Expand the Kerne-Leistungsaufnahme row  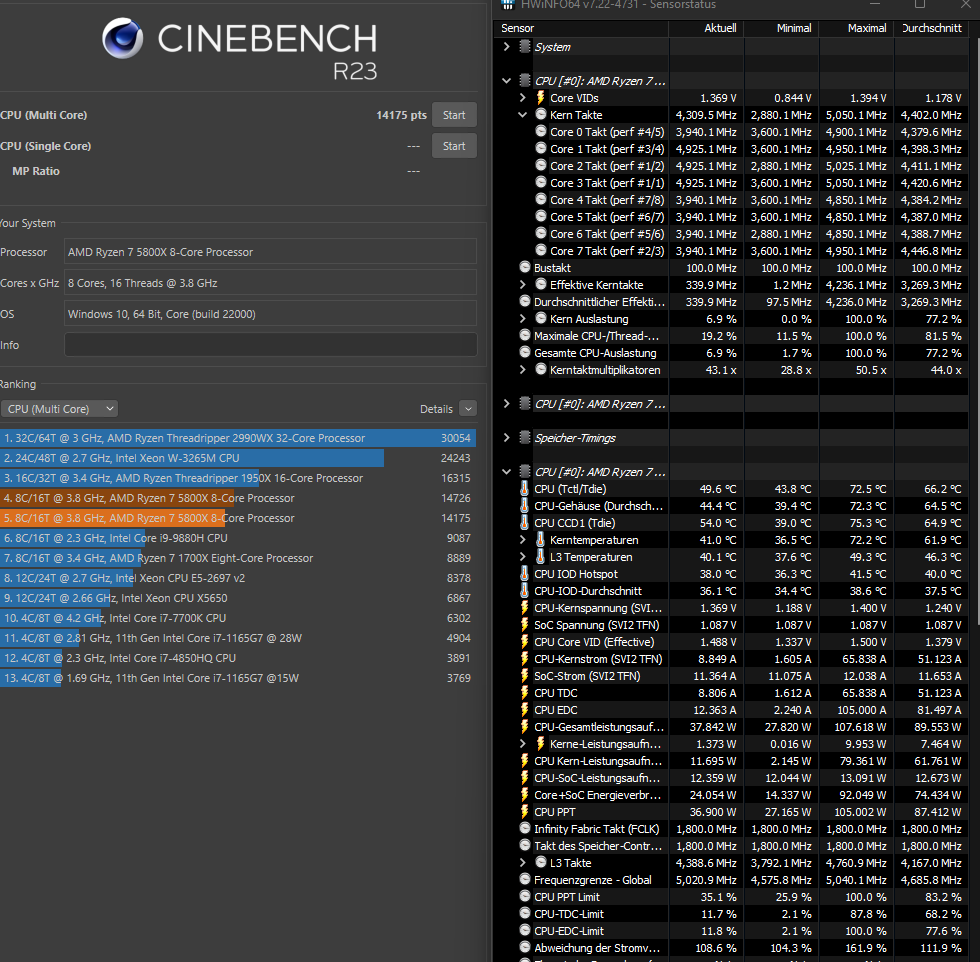[x=522, y=744]
